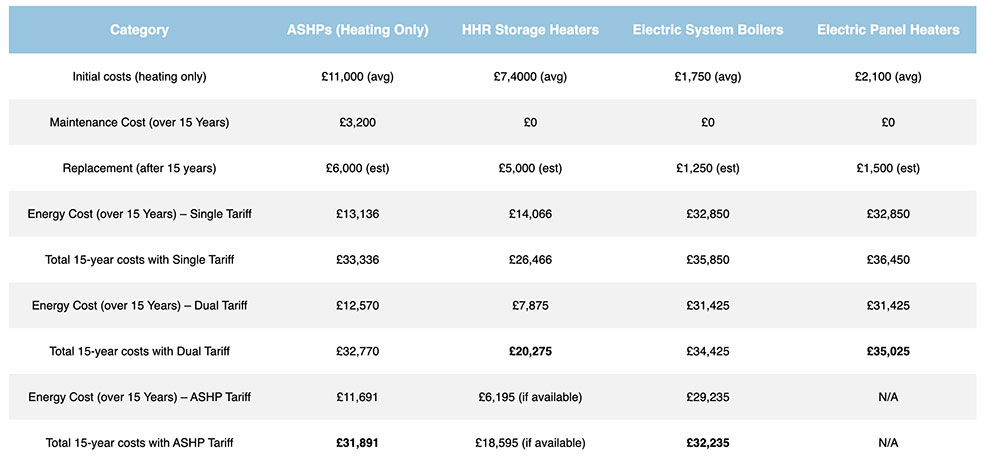Image resolution: width=993 pixels, height=474 pixels.
Task: Click the Initial costs (heating only) row label
Action: [139, 76]
